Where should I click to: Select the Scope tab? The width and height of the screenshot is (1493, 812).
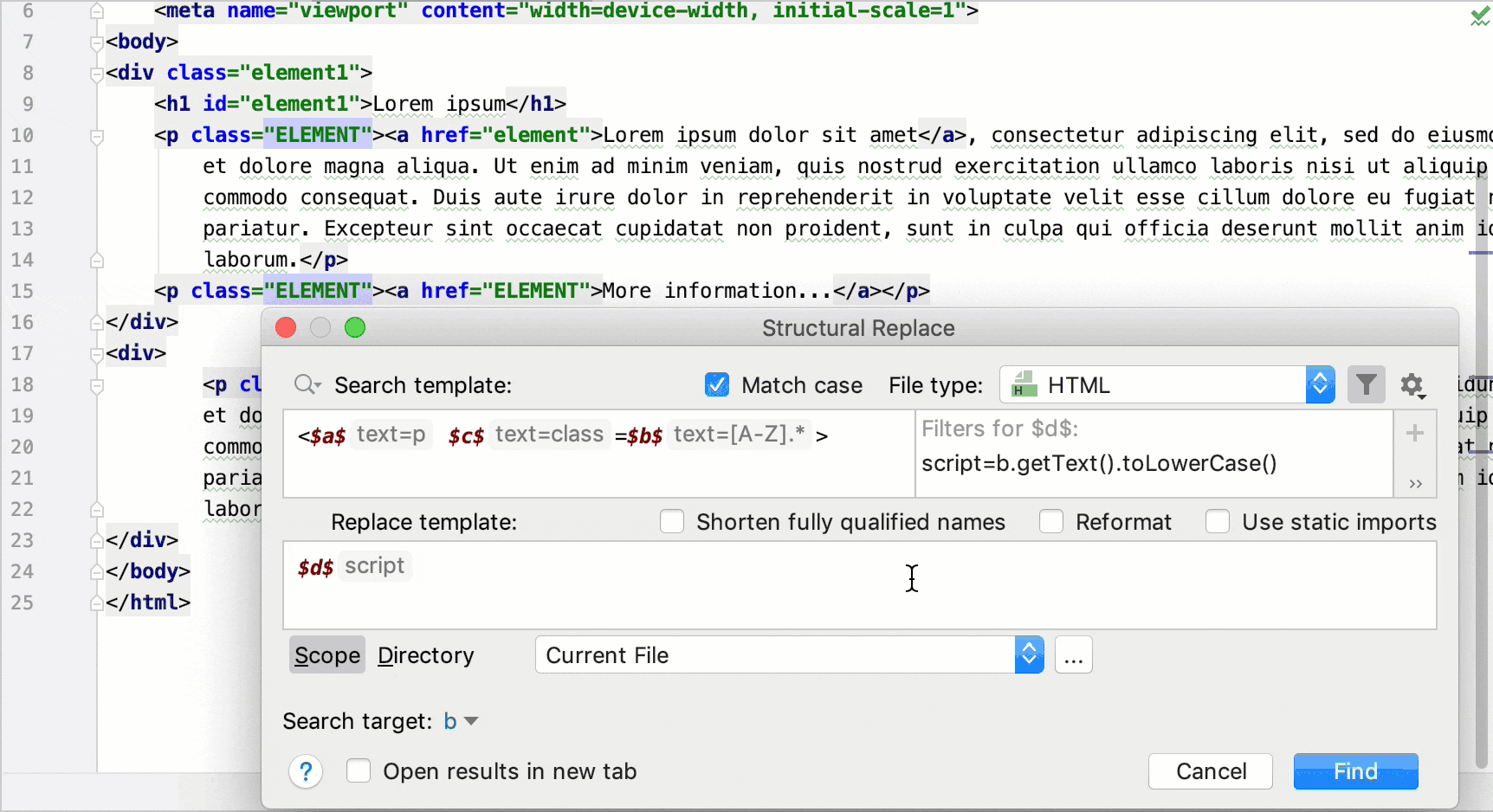pyautogui.click(x=327, y=655)
